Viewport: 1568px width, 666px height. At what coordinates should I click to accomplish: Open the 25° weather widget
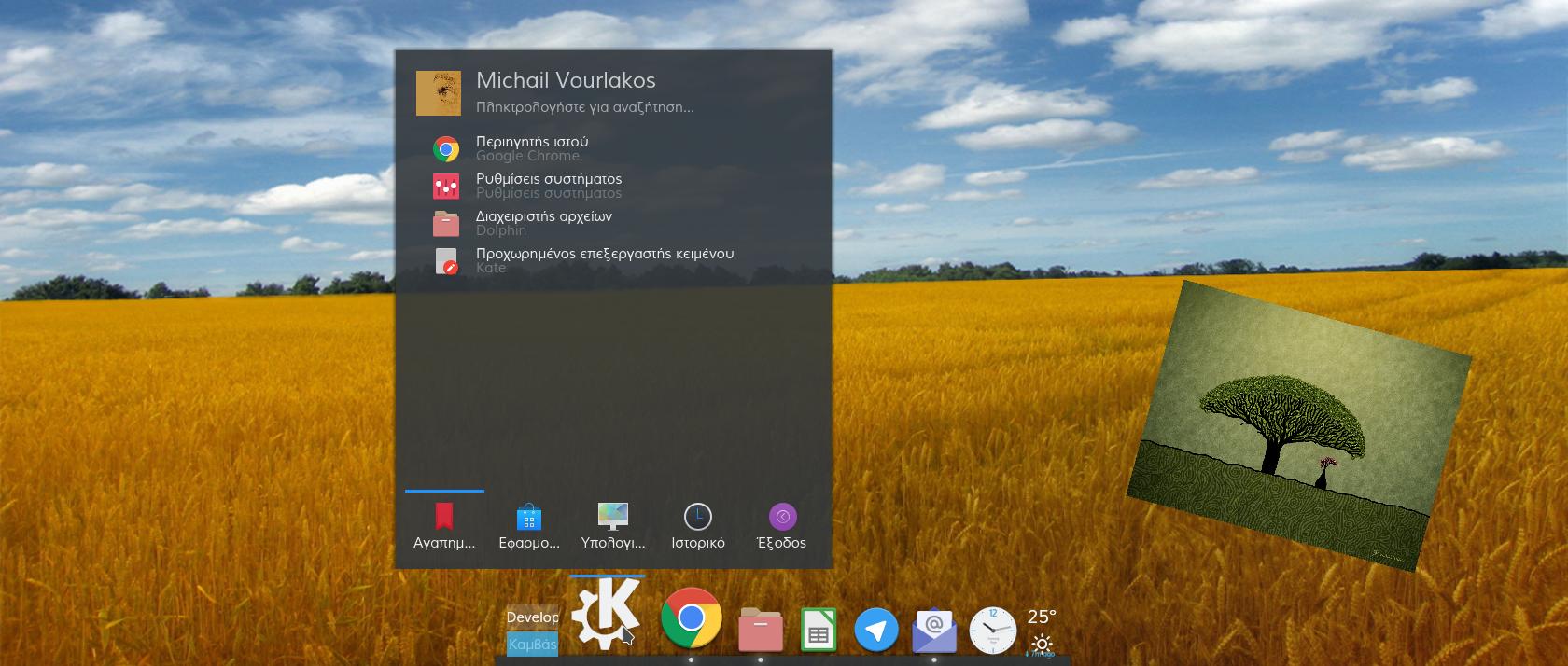click(x=1042, y=630)
